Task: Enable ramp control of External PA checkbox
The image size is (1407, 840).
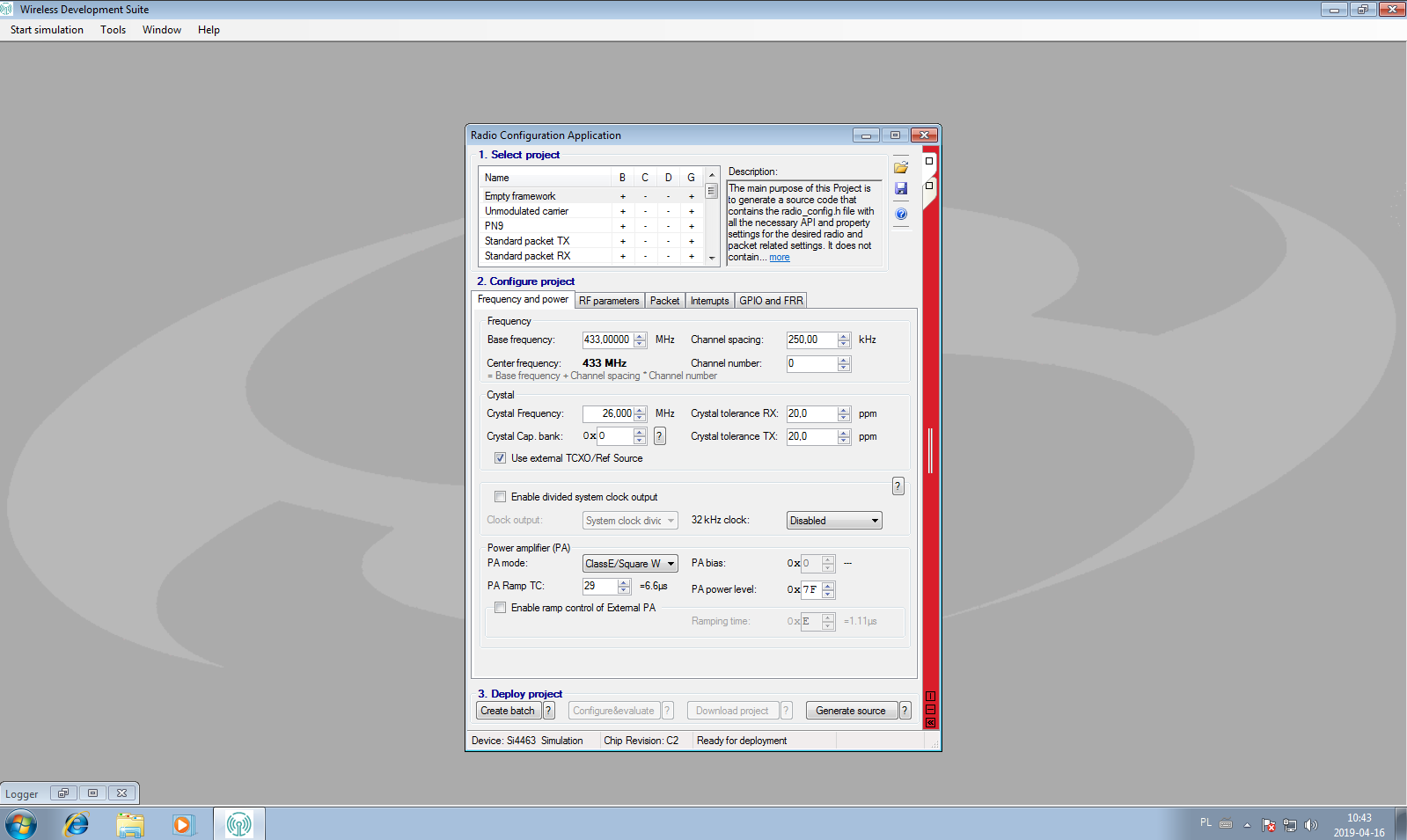Action: [x=500, y=607]
